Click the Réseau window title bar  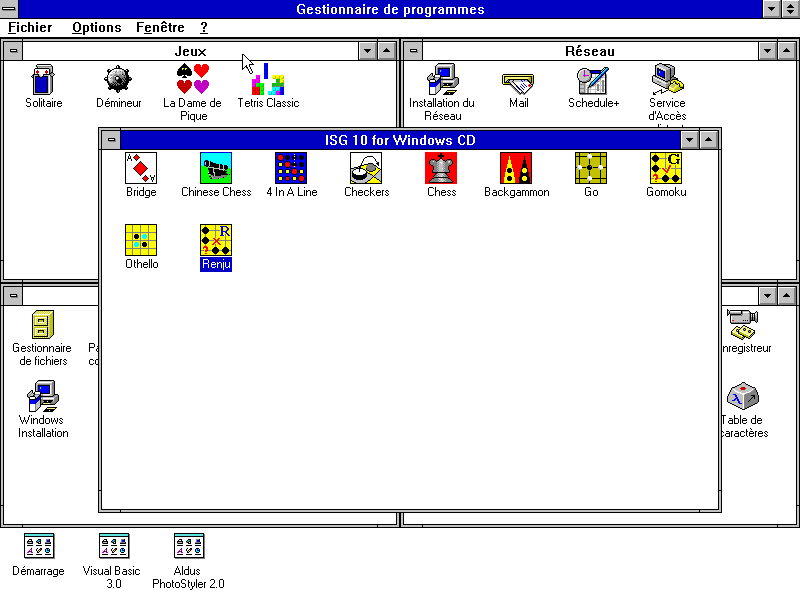coord(590,51)
